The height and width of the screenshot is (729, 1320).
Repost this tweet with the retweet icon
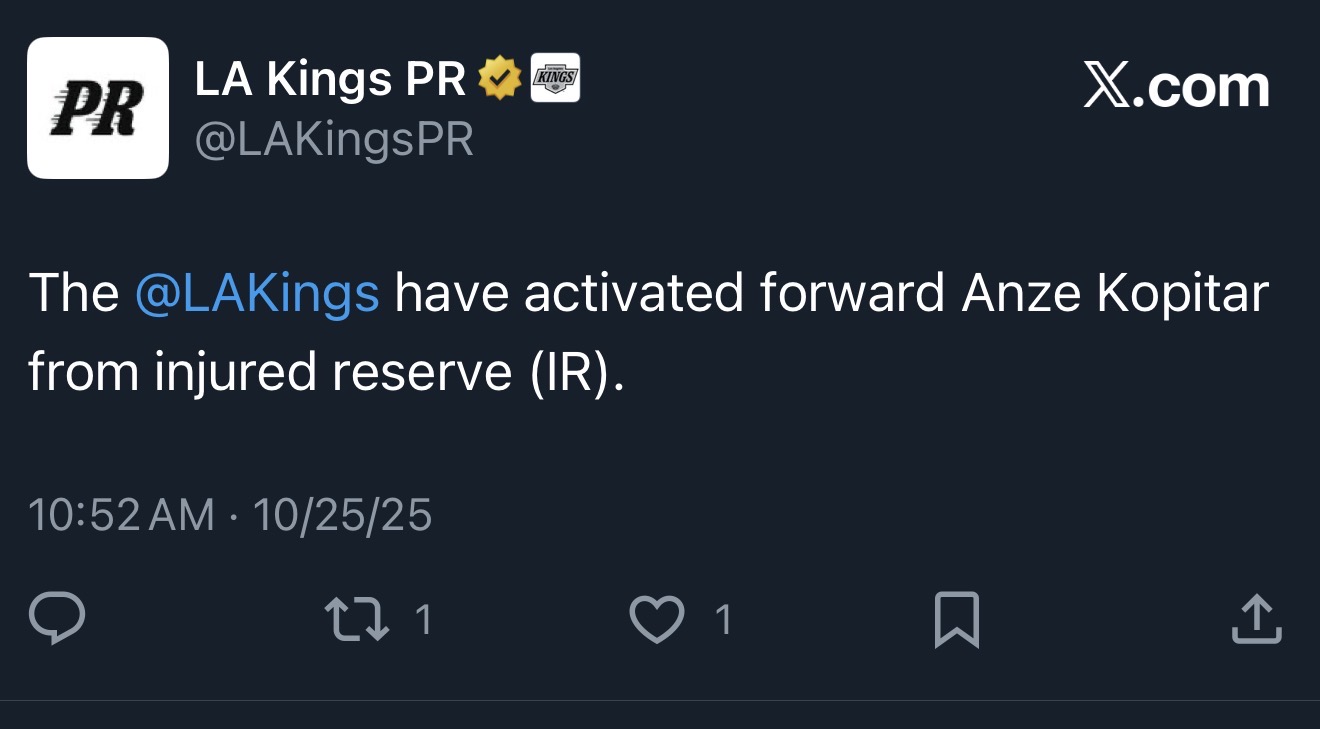[x=357, y=619]
